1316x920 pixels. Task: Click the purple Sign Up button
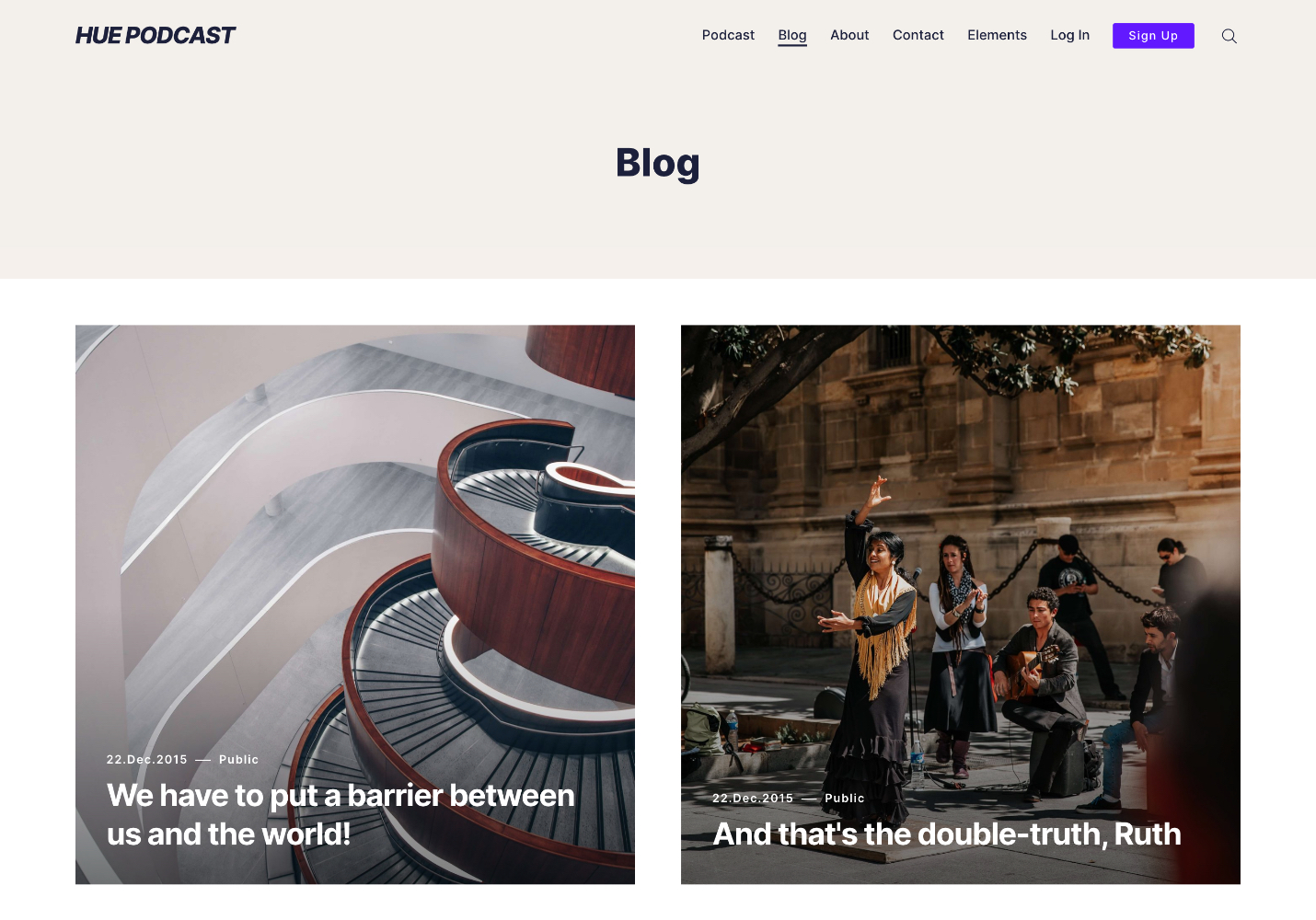(1153, 36)
